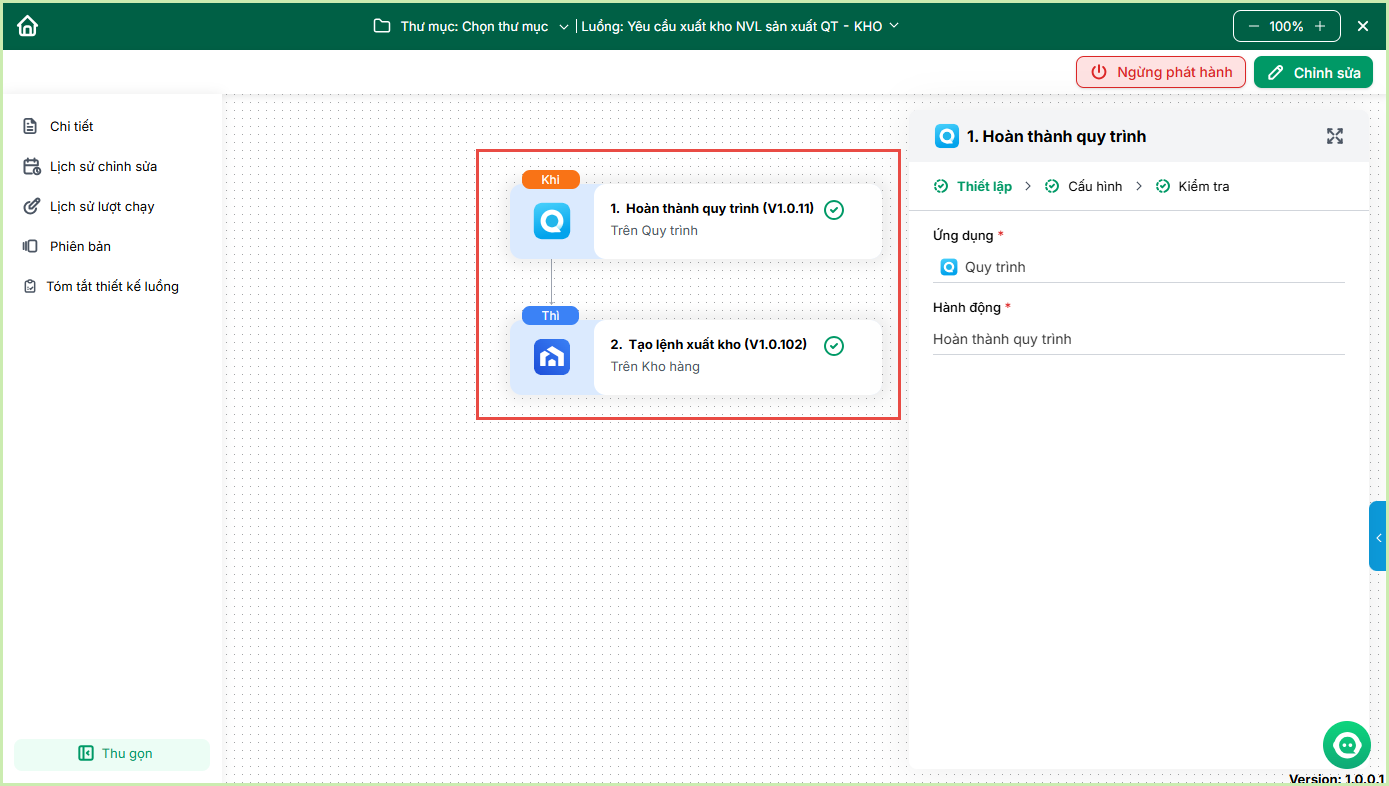Click the expand panel fullscreen icon
This screenshot has height=786, width=1389.
(1334, 136)
